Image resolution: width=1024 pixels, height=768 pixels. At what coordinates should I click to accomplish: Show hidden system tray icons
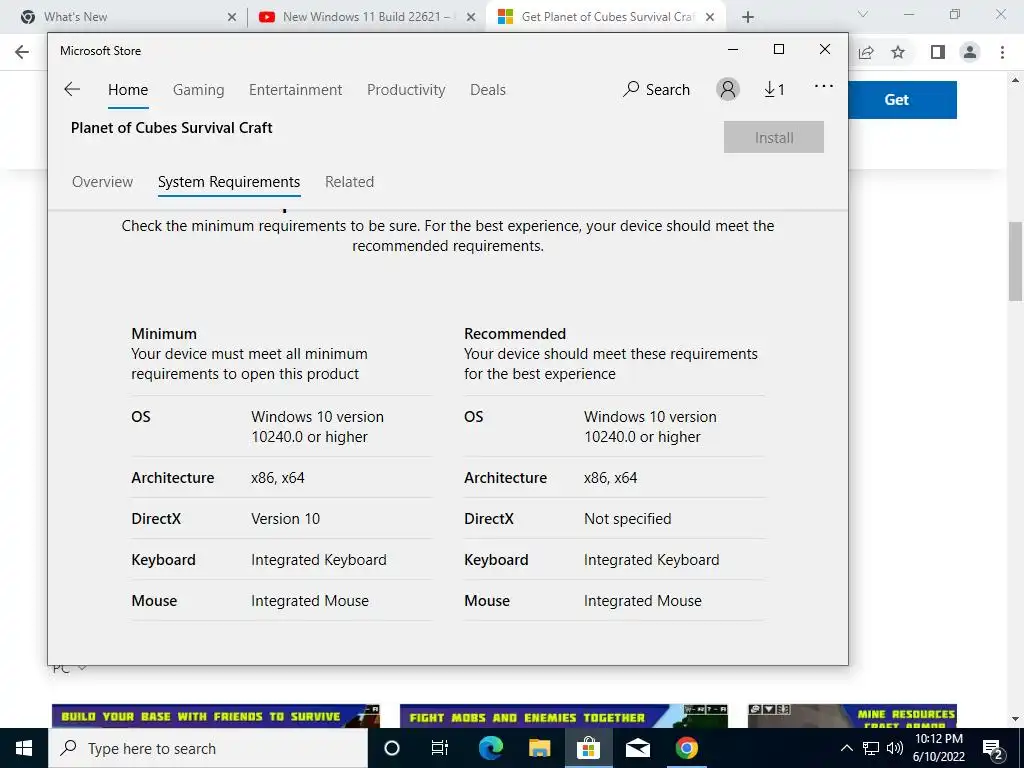click(x=846, y=748)
